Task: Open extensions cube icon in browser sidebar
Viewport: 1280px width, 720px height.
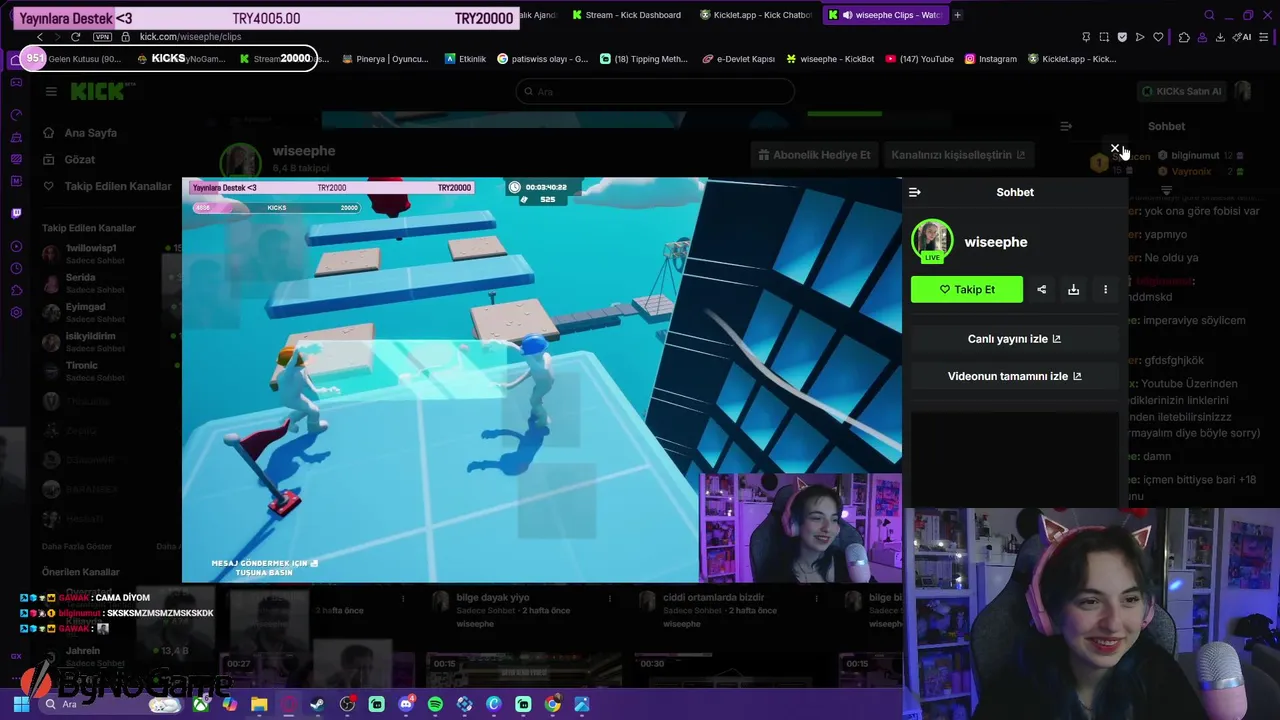Action: pyautogui.click(x=16, y=290)
